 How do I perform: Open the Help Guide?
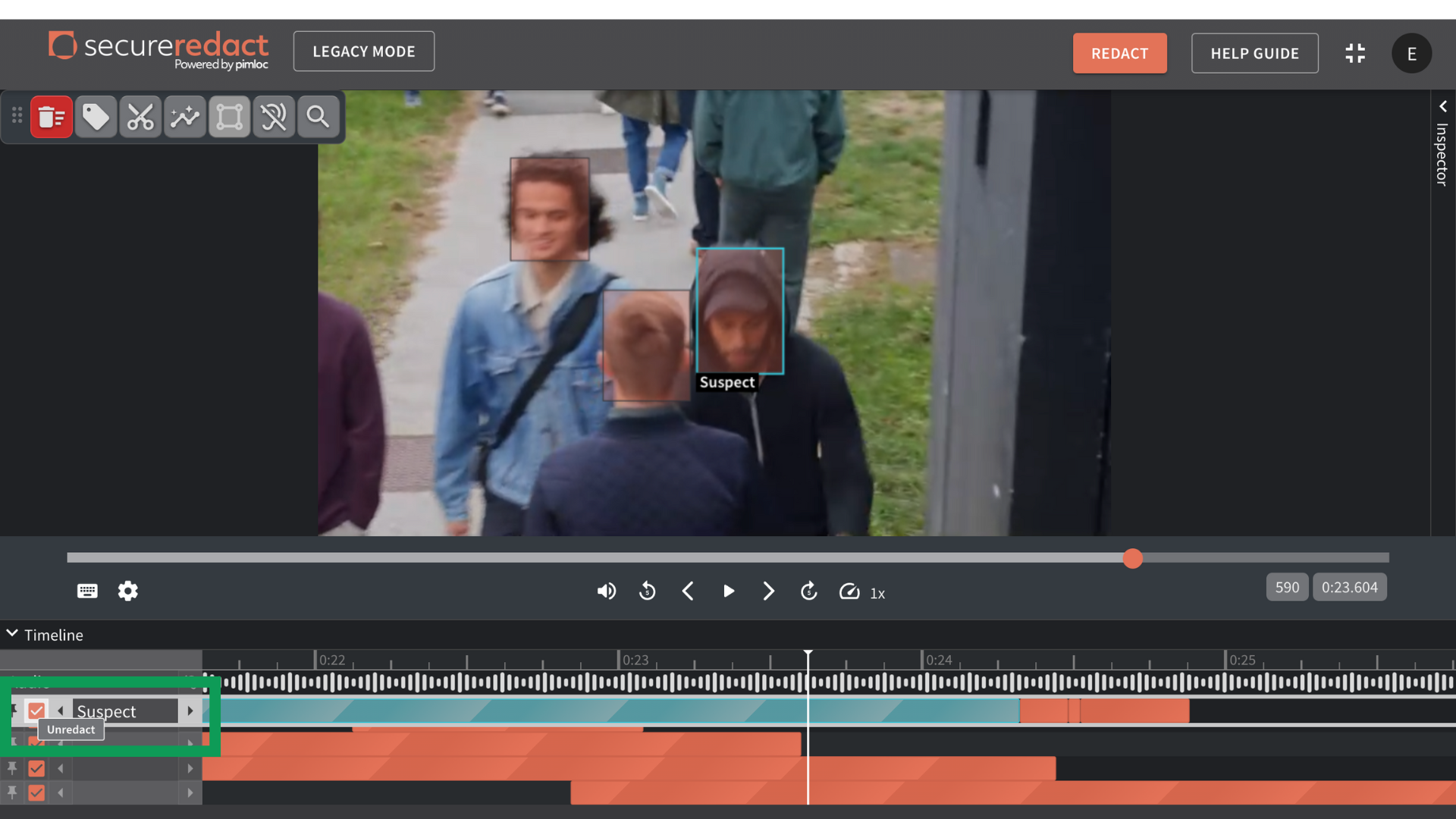tap(1254, 53)
